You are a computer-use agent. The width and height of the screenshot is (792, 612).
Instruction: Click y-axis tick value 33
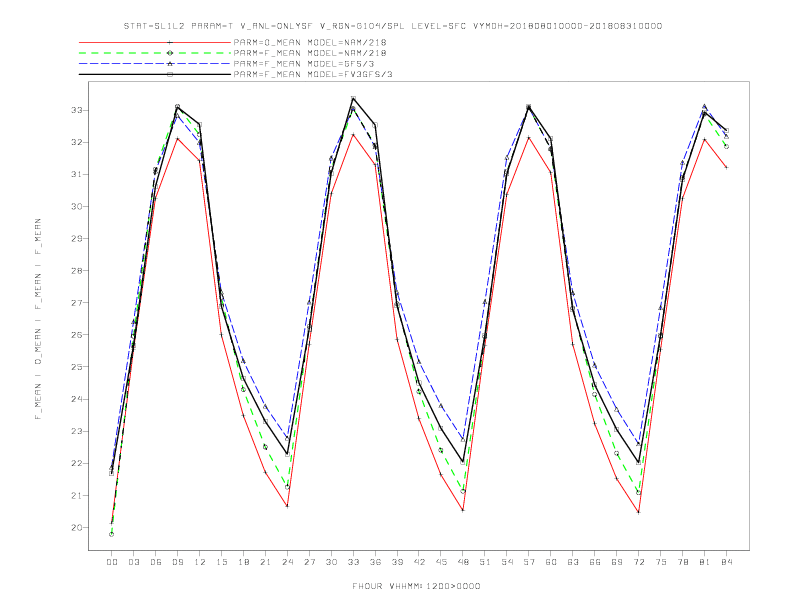click(x=77, y=110)
